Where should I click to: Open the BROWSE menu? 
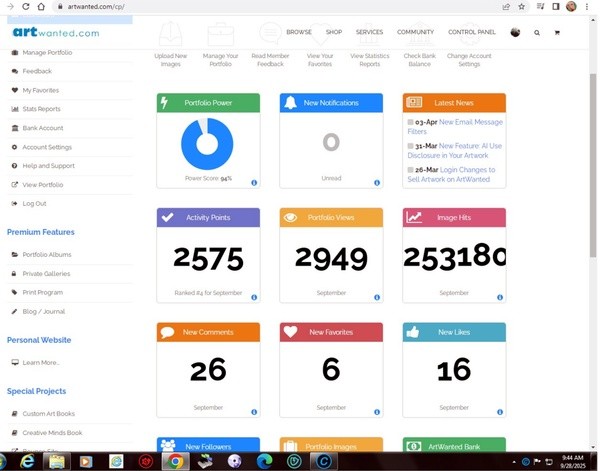pyautogui.click(x=298, y=32)
